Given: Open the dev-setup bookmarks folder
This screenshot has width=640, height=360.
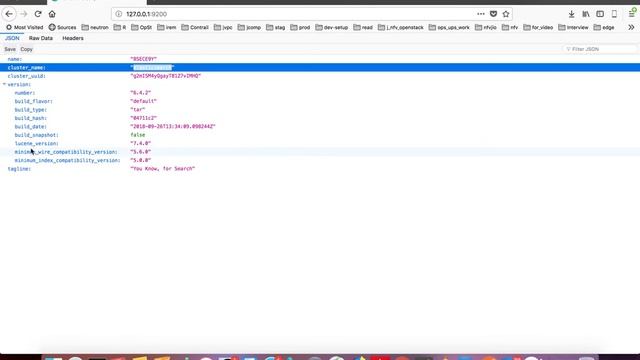Looking at the screenshot, I should coord(332,27).
